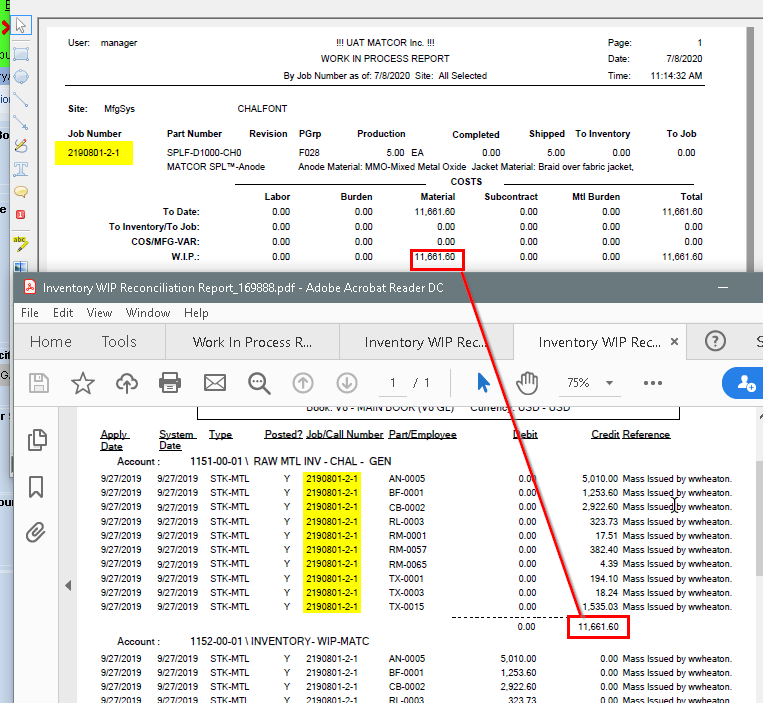The width and height of the screenshot is (763, 703).
Task: Click the page number input field
Action: pyautogui.click(x=393, y=383)
